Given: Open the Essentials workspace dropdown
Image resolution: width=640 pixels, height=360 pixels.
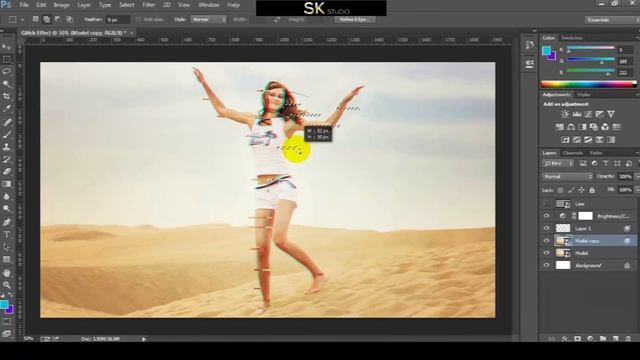Looking at the screenshot, I should (x=612, y=20).
